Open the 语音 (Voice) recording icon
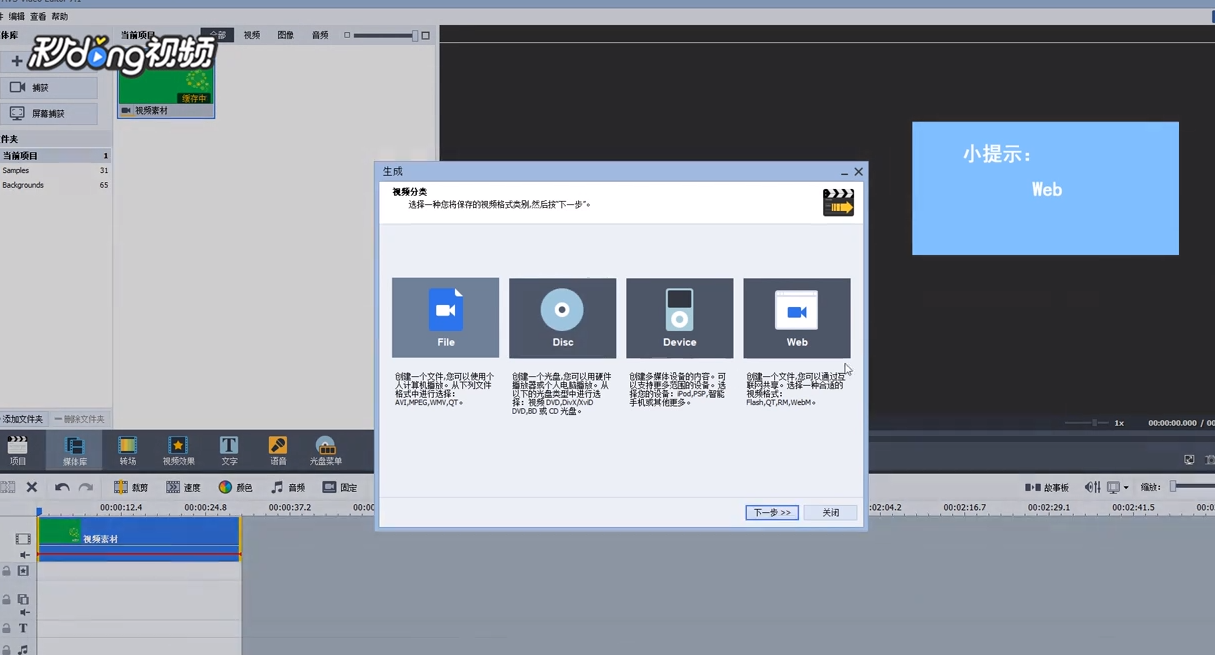Image resolution: width=1215 pixels, height=655 pixels. (277, 449)
